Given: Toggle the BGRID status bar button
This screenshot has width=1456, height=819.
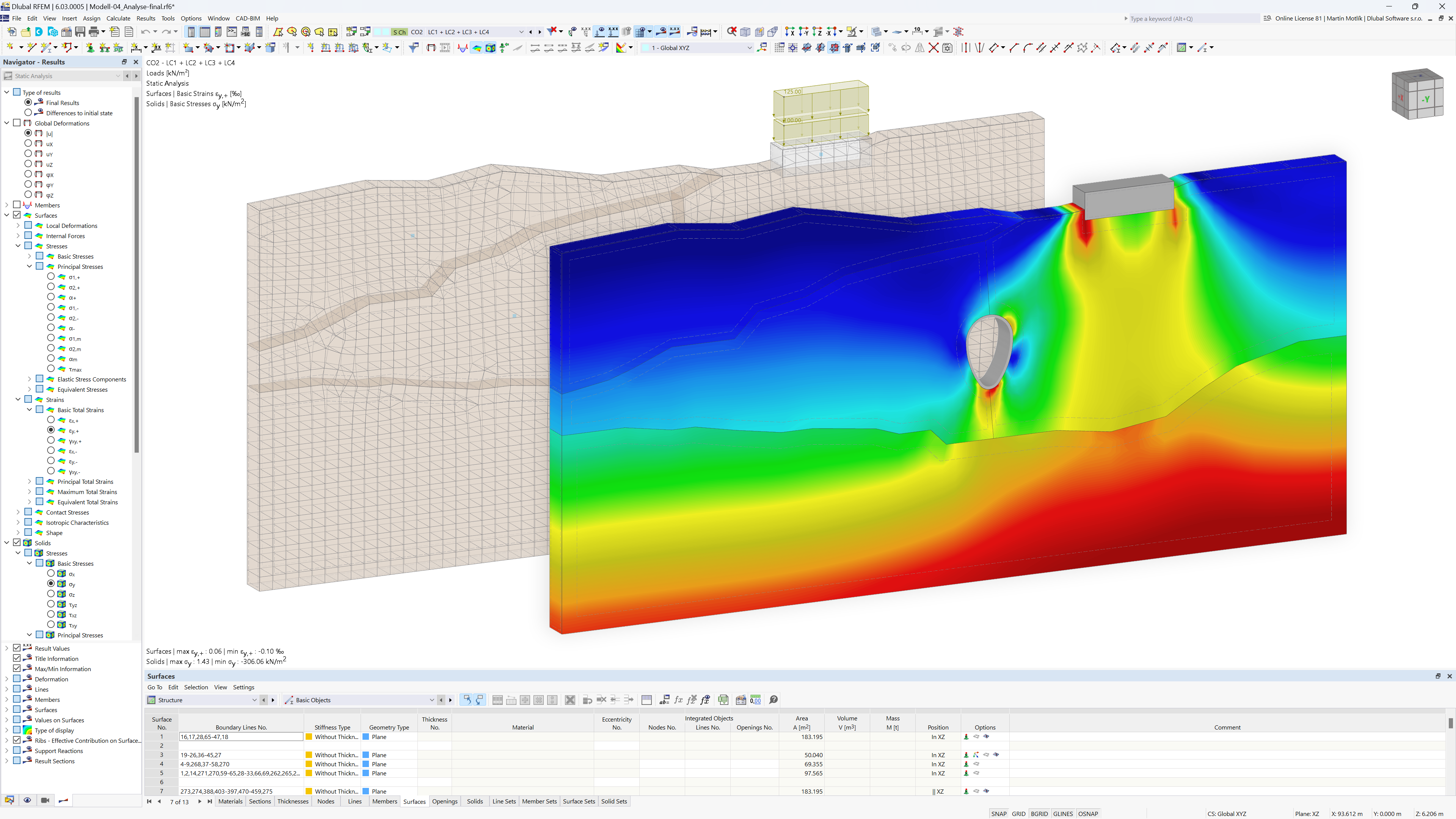Looking at the screenshot, I should 1041,813.
